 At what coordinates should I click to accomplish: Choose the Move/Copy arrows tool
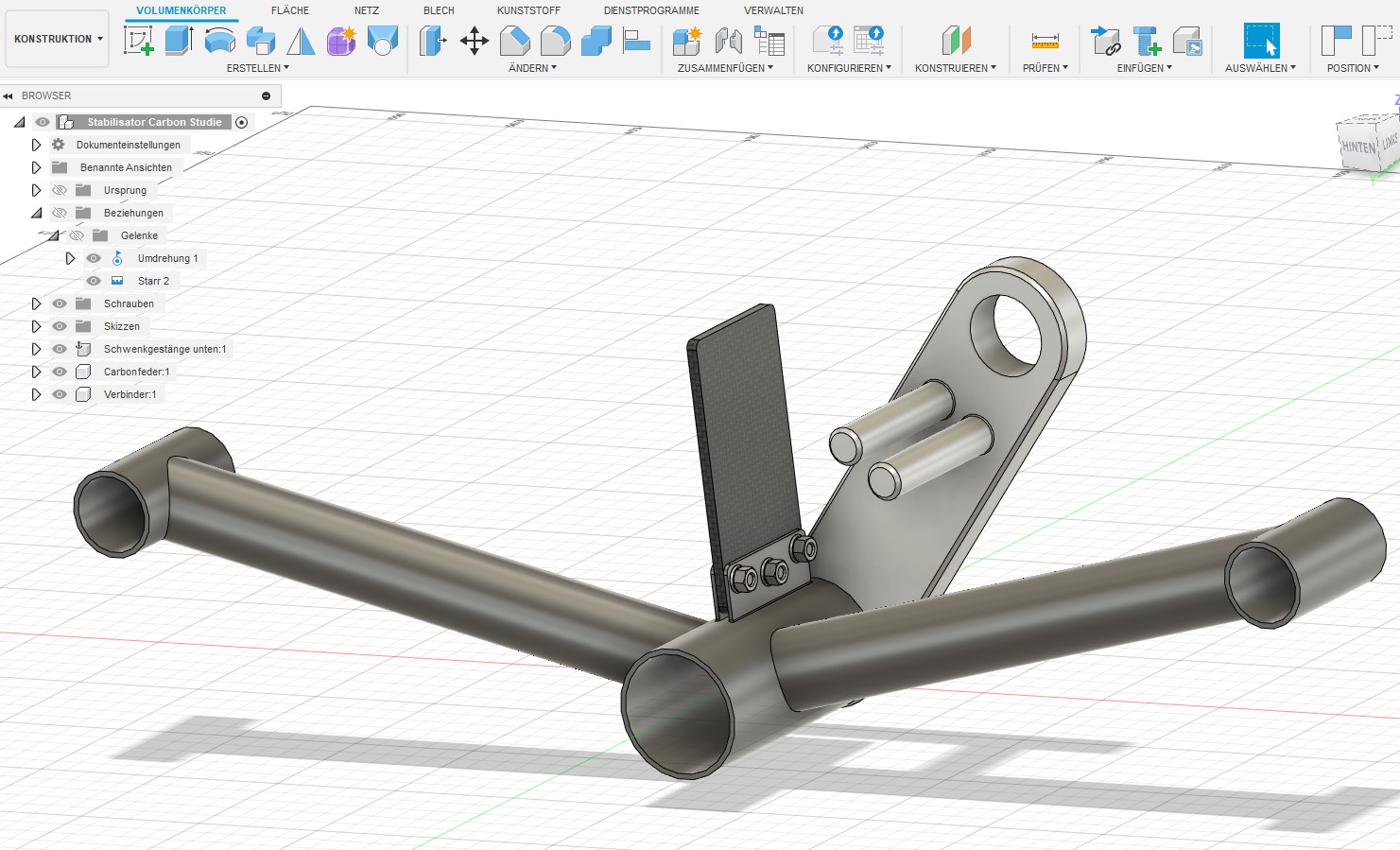[474, 41]
